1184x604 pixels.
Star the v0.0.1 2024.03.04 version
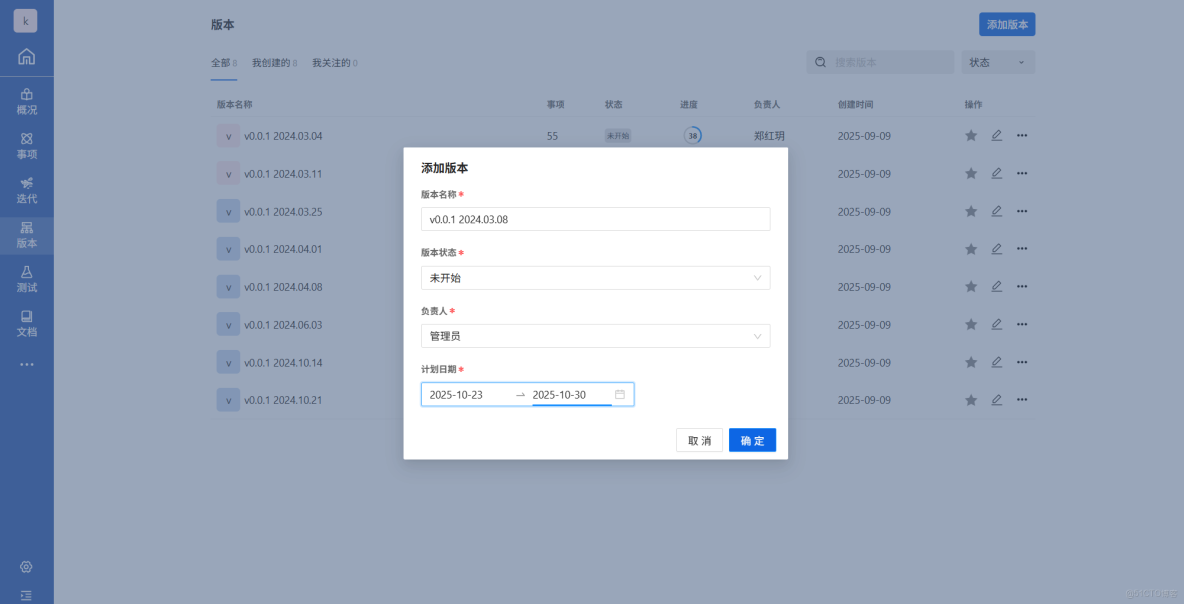970,135
